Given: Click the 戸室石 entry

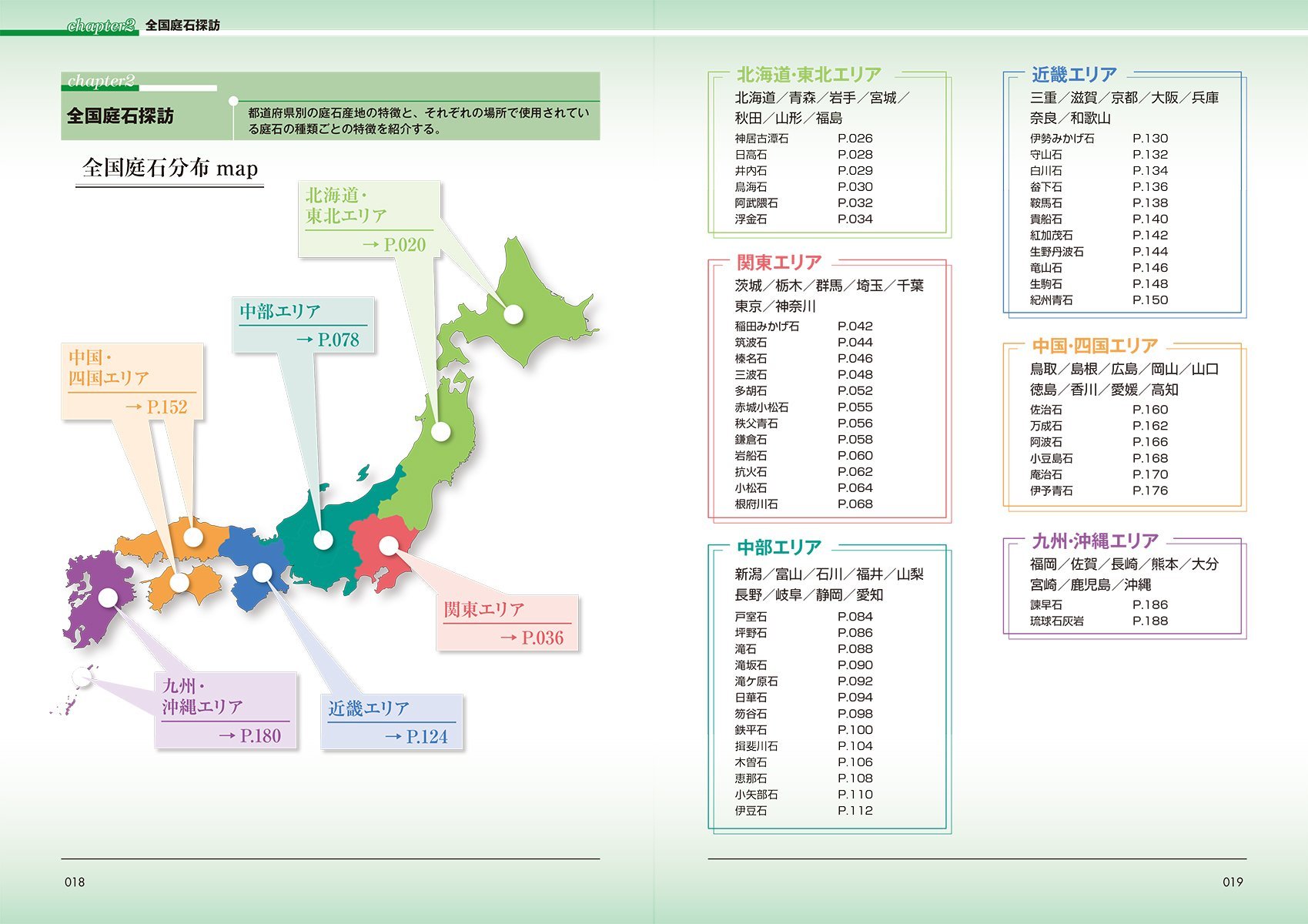Looking at the screenshot, I should click(x=804, y=617).
